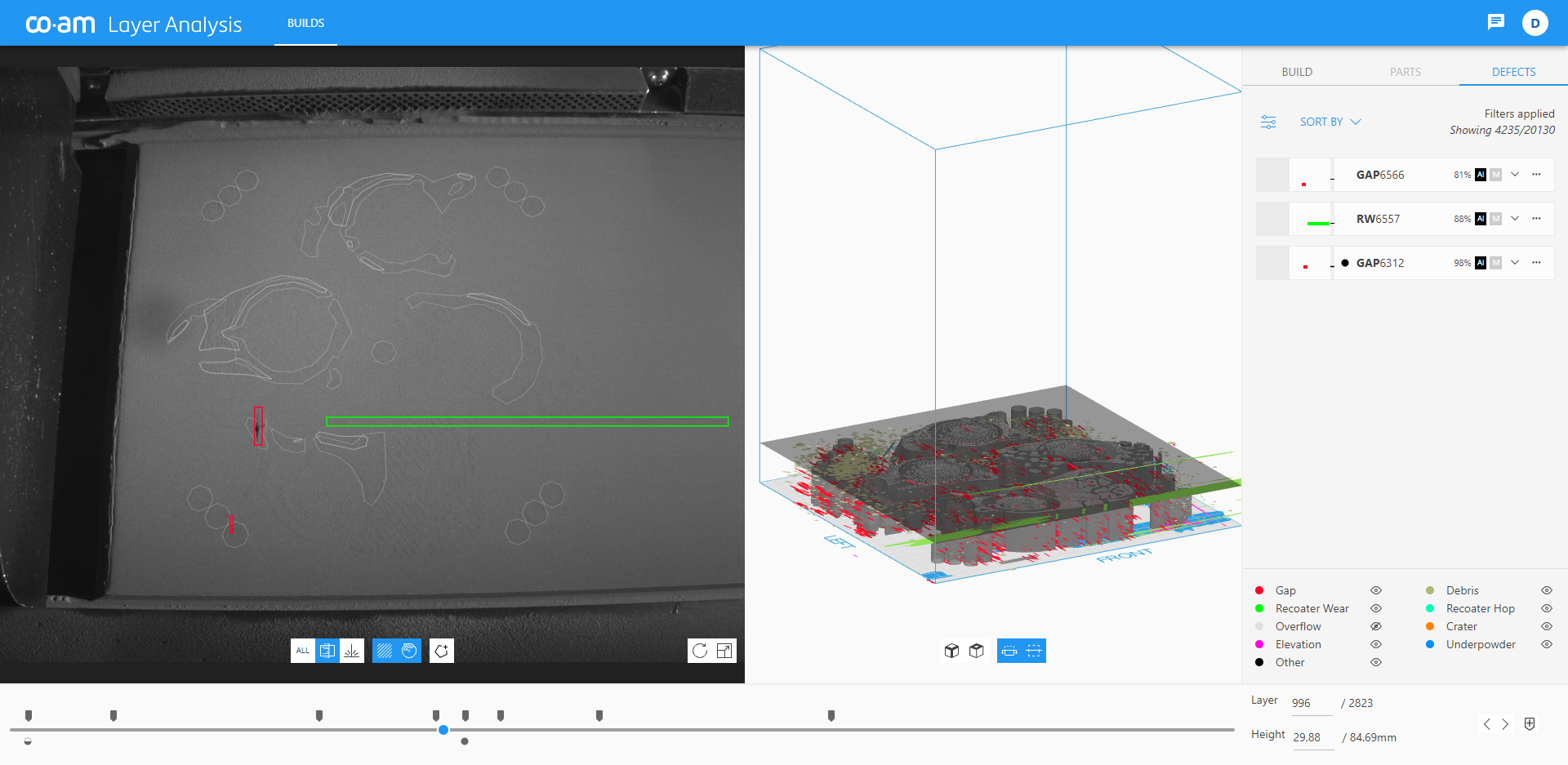
Task: Expand the layer image to fullscreen
Action: 724,651
